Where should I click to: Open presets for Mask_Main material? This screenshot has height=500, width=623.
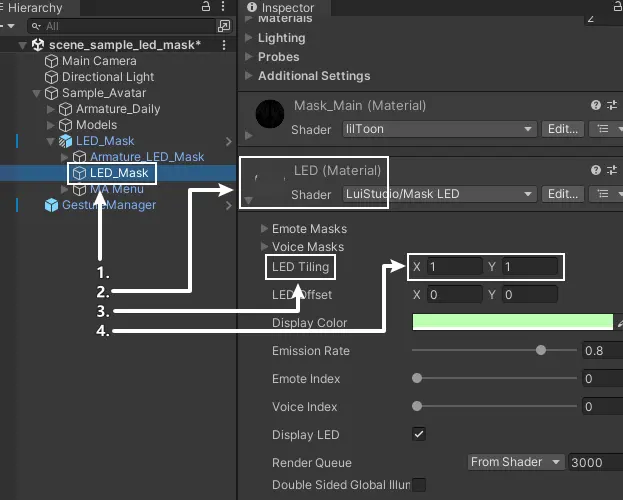coord(612,105)
